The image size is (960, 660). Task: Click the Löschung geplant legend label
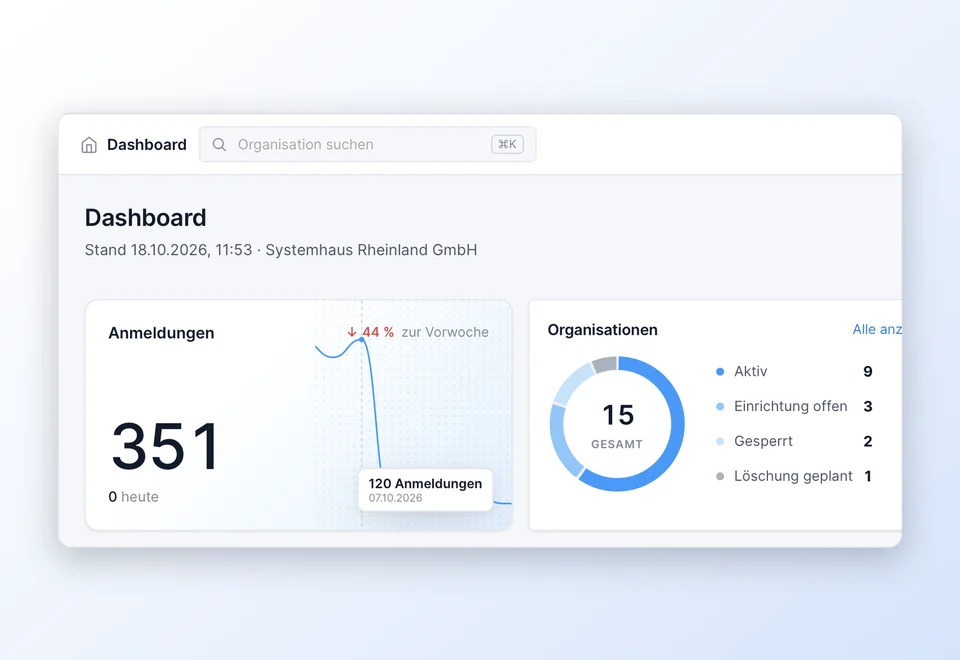point(793,476)
